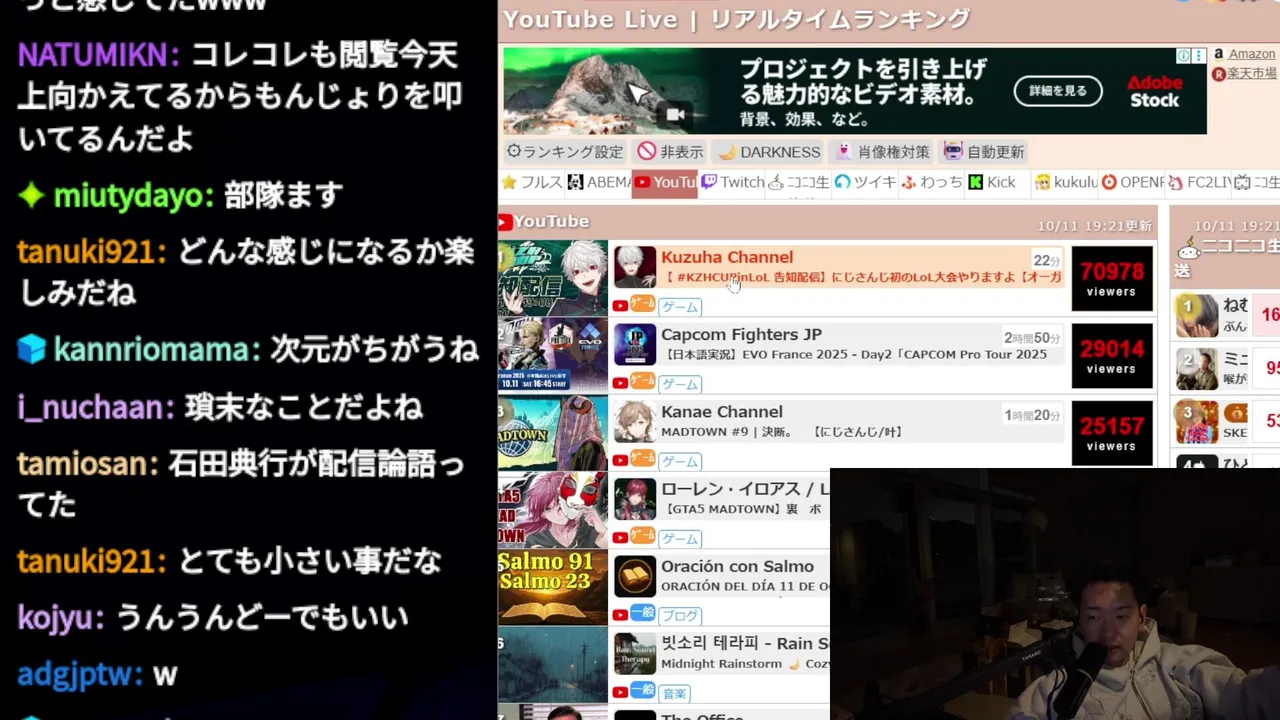Open Kanae Channel link

tap(722, 412)
